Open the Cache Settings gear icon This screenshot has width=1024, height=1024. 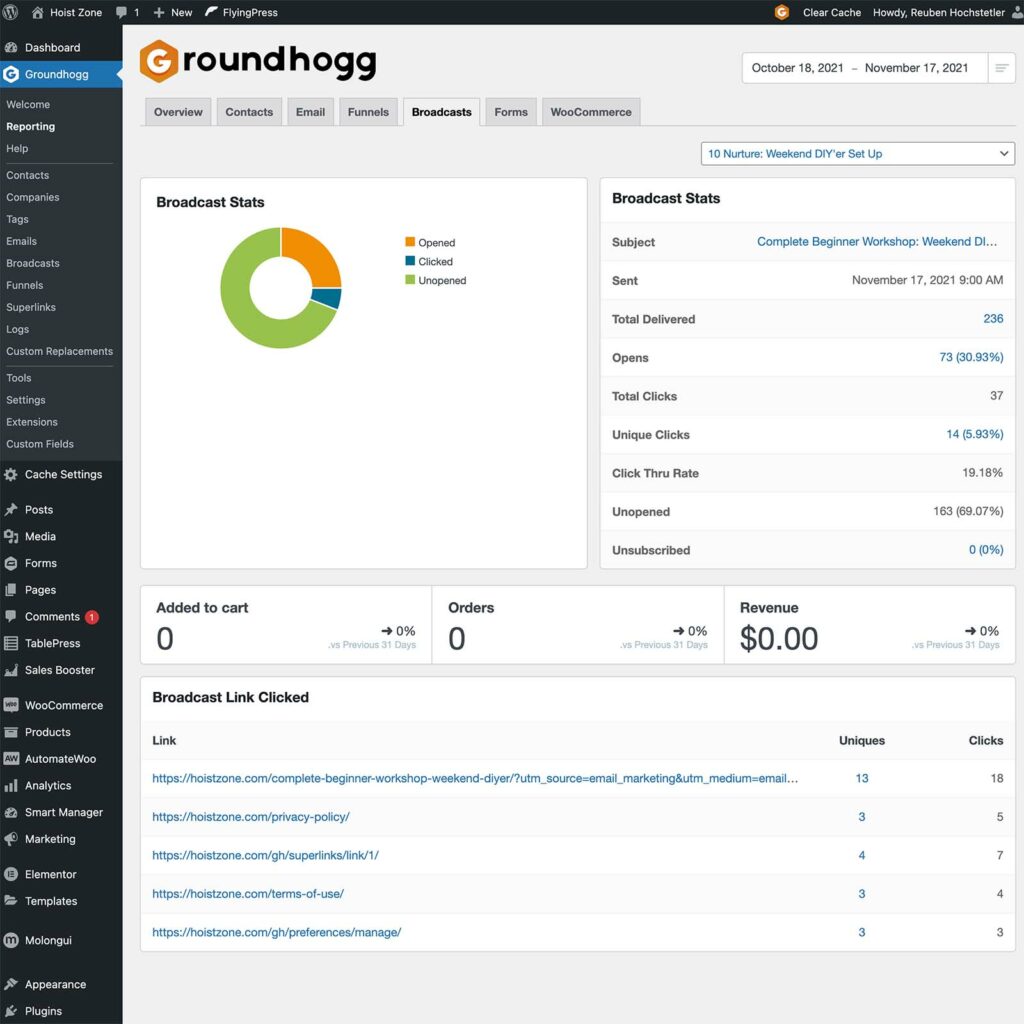coord(12,474)
